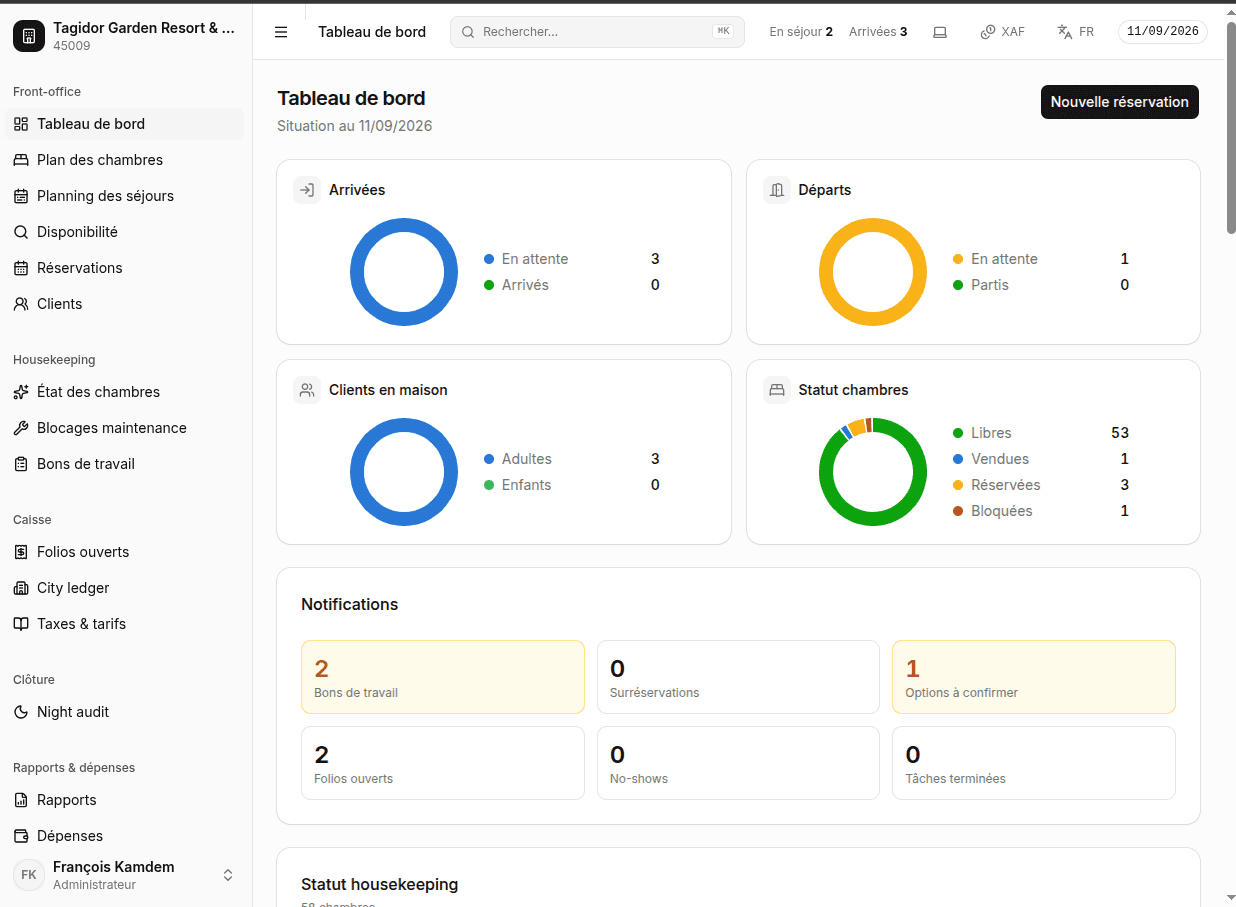The width and height of the screenshot is (1236, 907).
Task: Open the Tâches terminées notification card
Action: [1034, 763]
